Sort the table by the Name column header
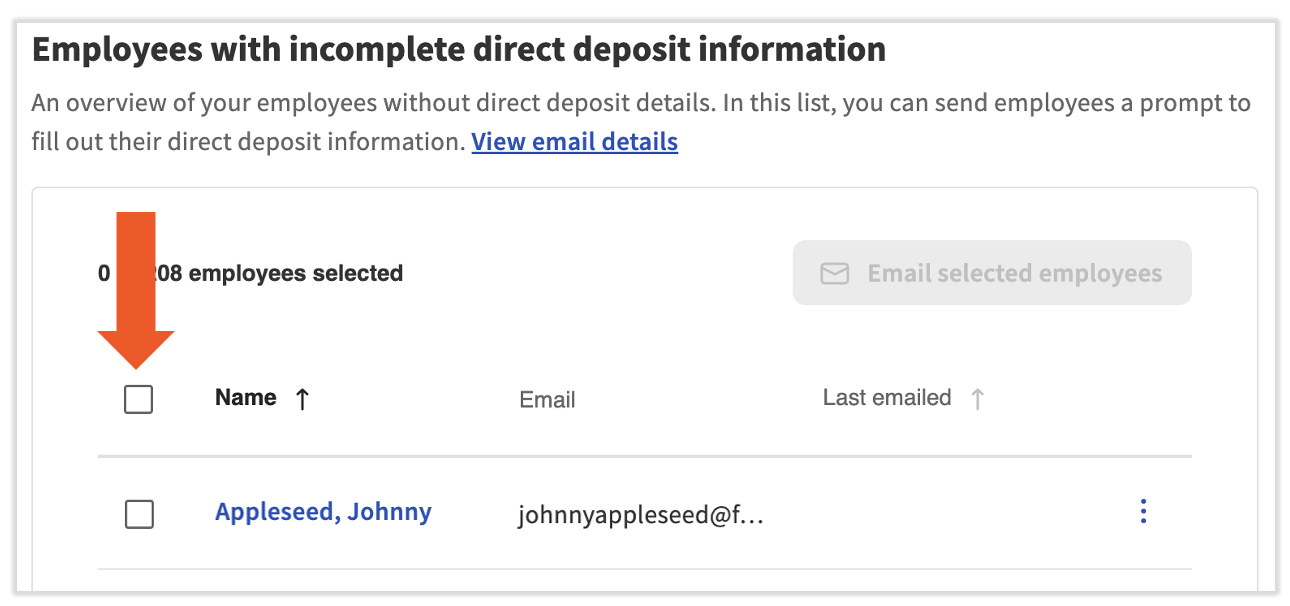1290x606 pixels. [x=245, y=398]
